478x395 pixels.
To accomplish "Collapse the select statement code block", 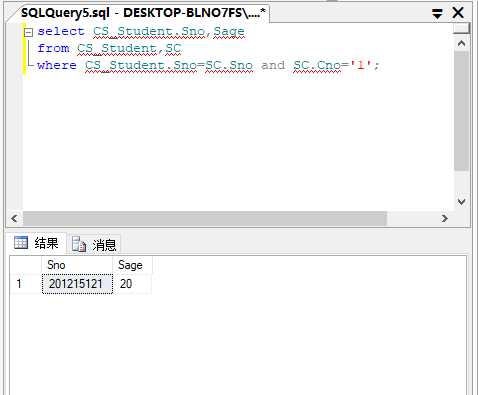I will pyautogui.click(x=29, y=33).
